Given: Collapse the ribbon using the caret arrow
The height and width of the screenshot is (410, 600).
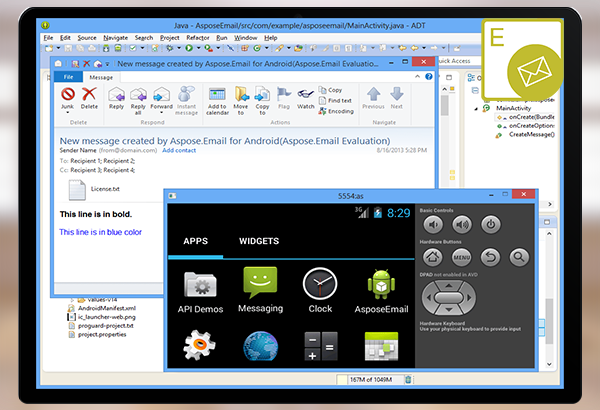Looking at the screenshot, I should point(417,77).
